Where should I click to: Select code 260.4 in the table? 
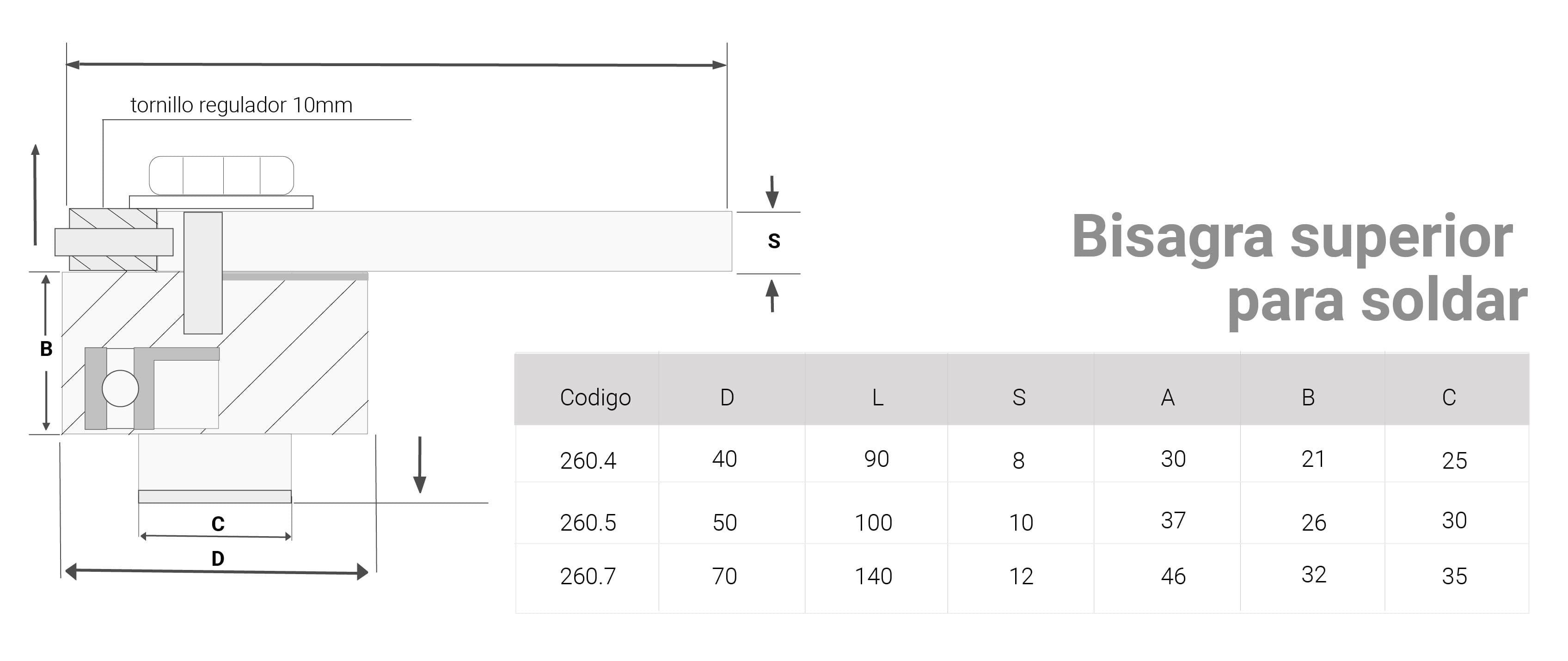tap(588, 461)
